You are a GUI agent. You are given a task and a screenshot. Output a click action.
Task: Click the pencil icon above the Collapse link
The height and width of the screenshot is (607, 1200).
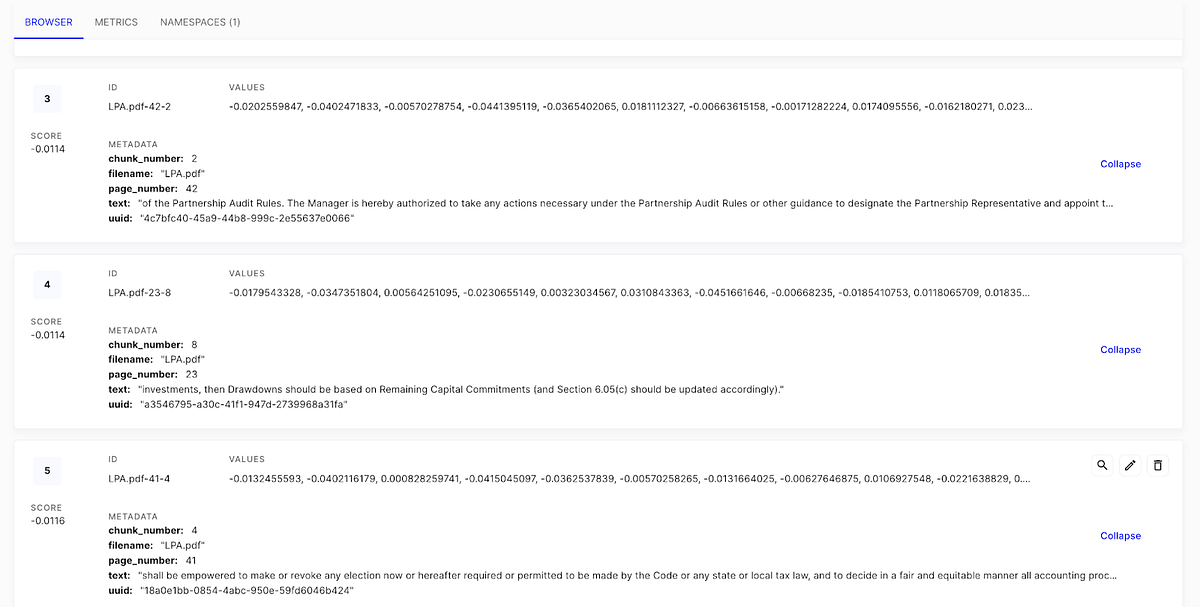click(x=1130, y=464)
